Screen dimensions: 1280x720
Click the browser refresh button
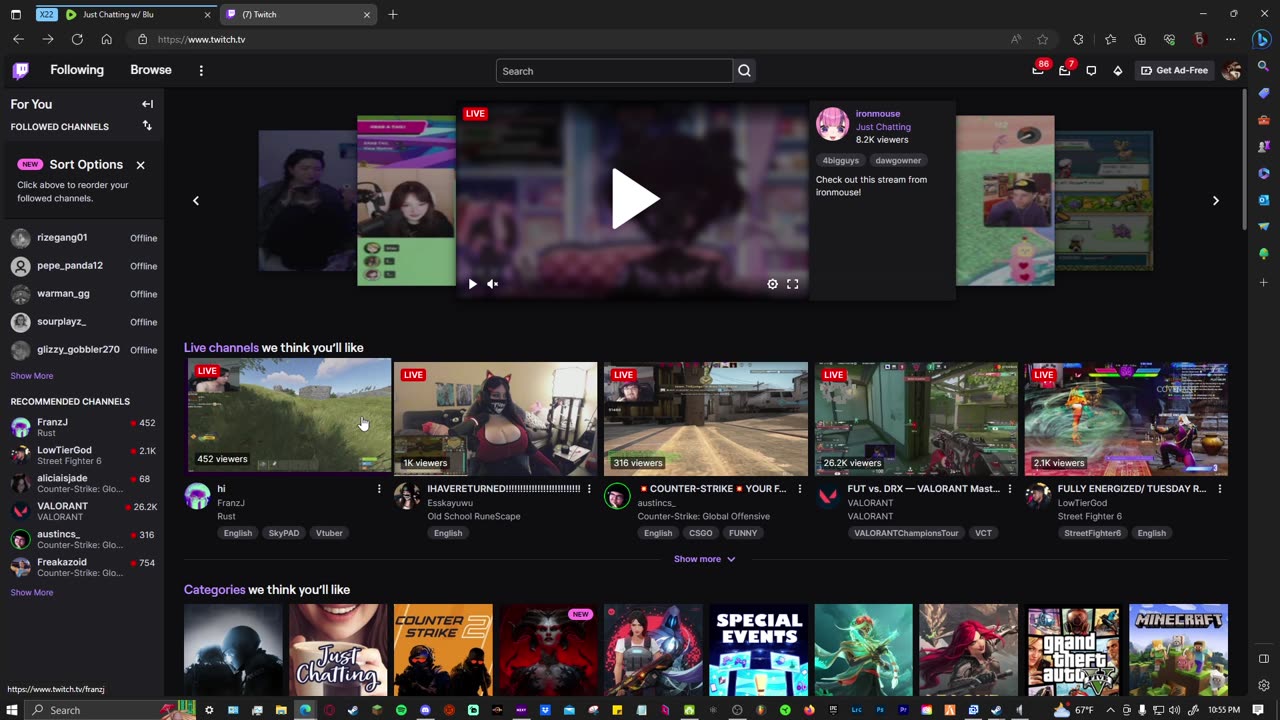[77, 39]
